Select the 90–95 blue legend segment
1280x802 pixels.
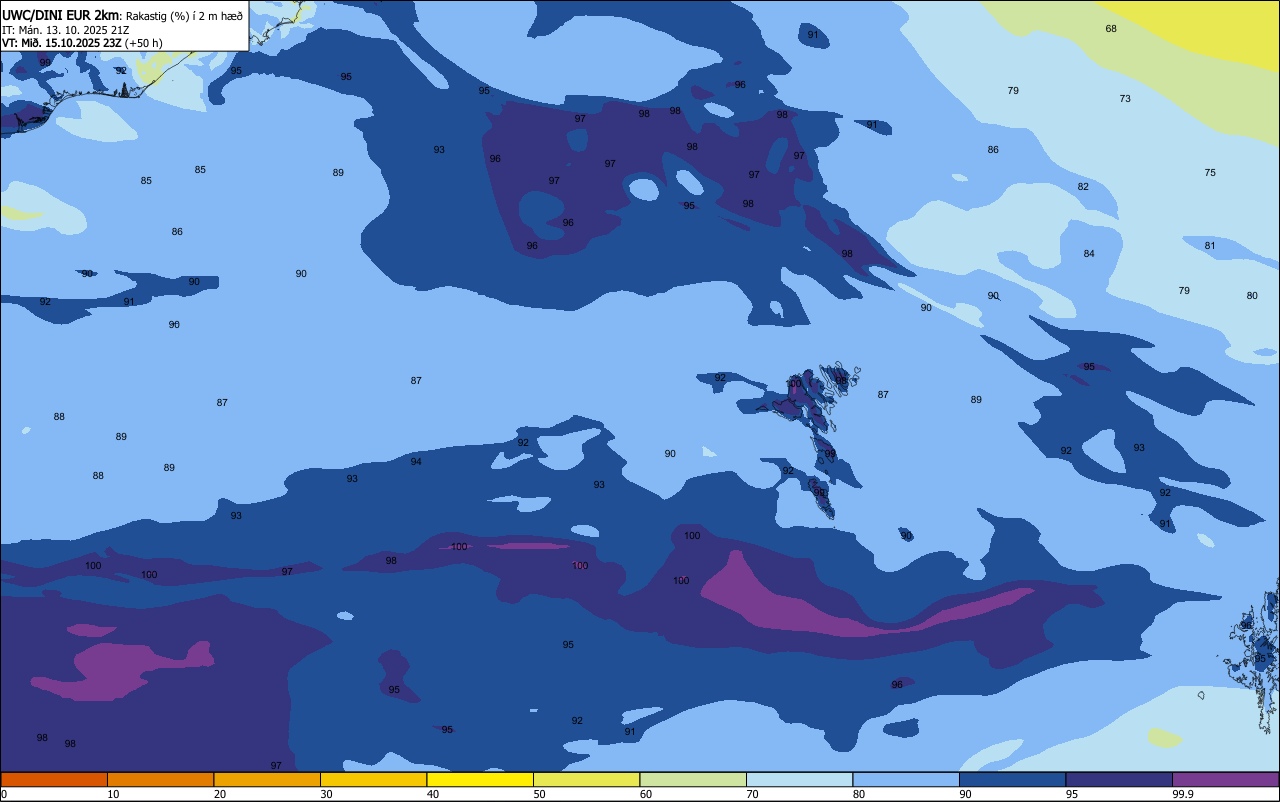(x=1012, y=779)
